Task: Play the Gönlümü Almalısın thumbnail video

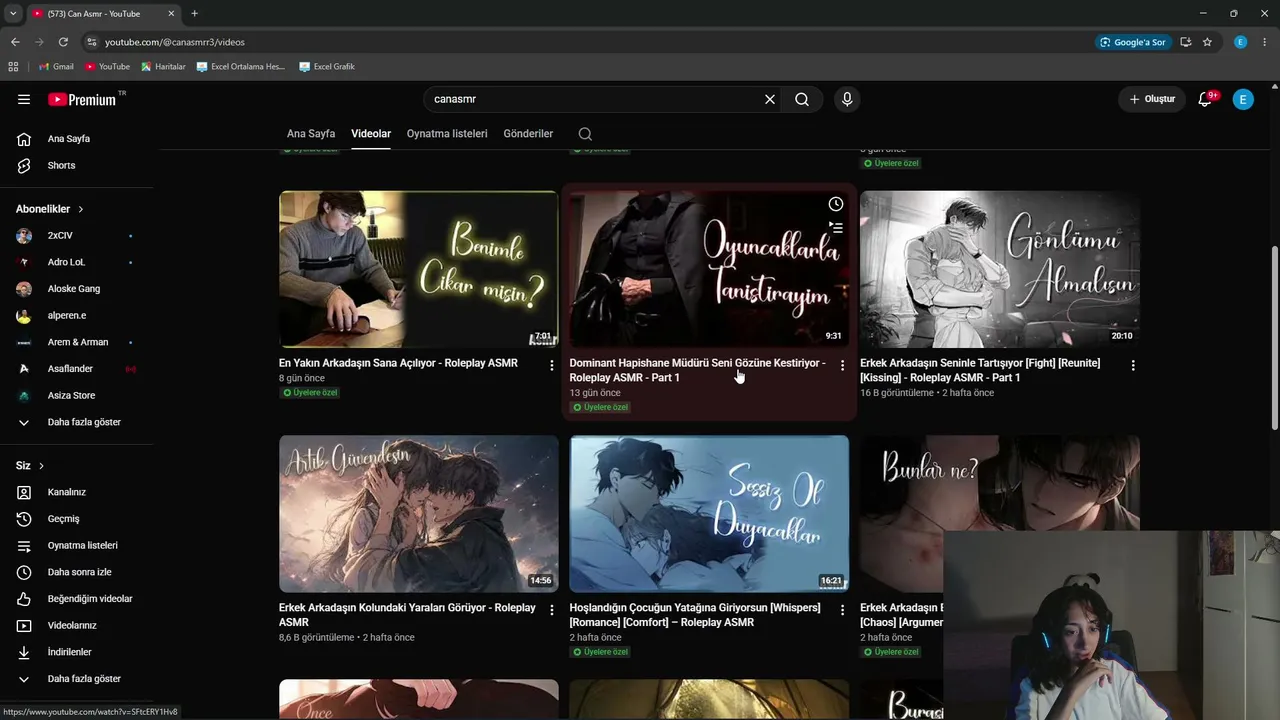Action: (1000, 269)
